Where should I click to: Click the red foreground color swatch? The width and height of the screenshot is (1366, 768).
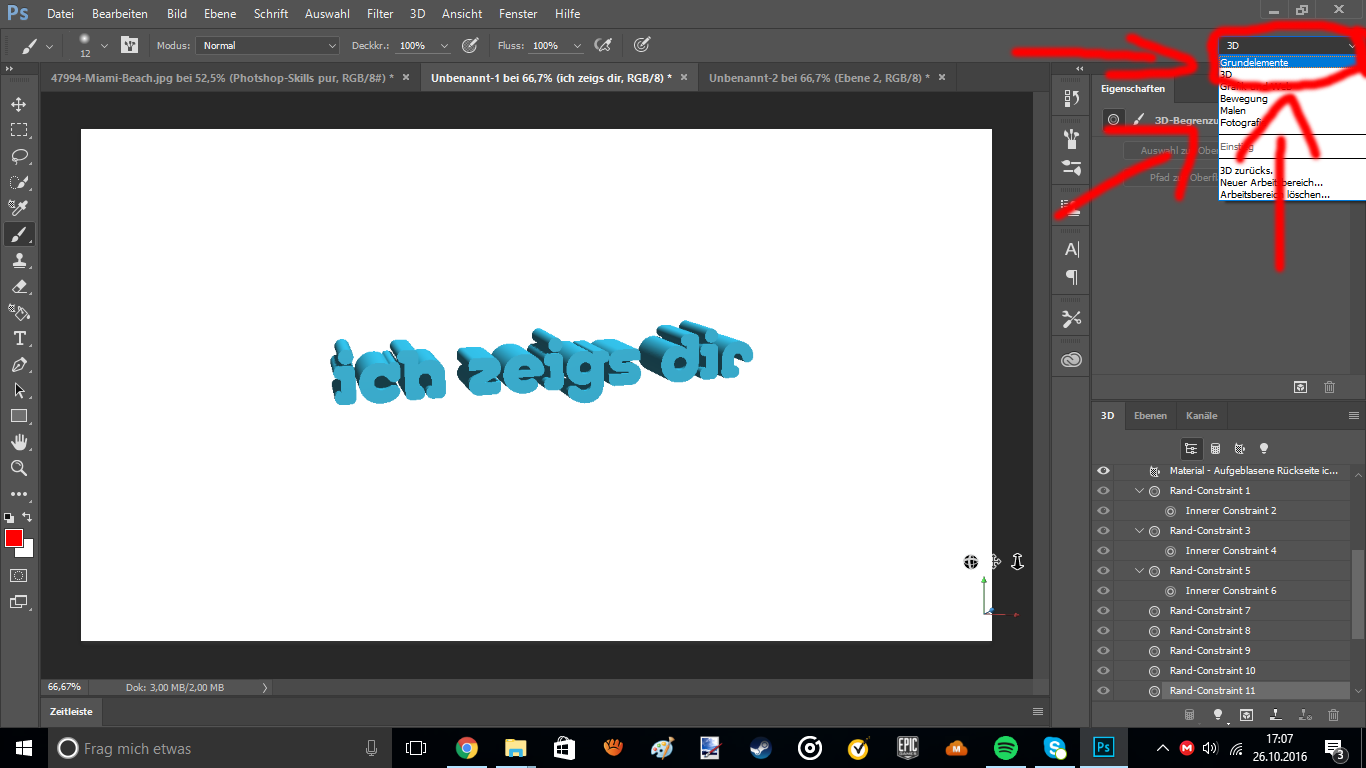pyautogui.click(x=14, y=539)
